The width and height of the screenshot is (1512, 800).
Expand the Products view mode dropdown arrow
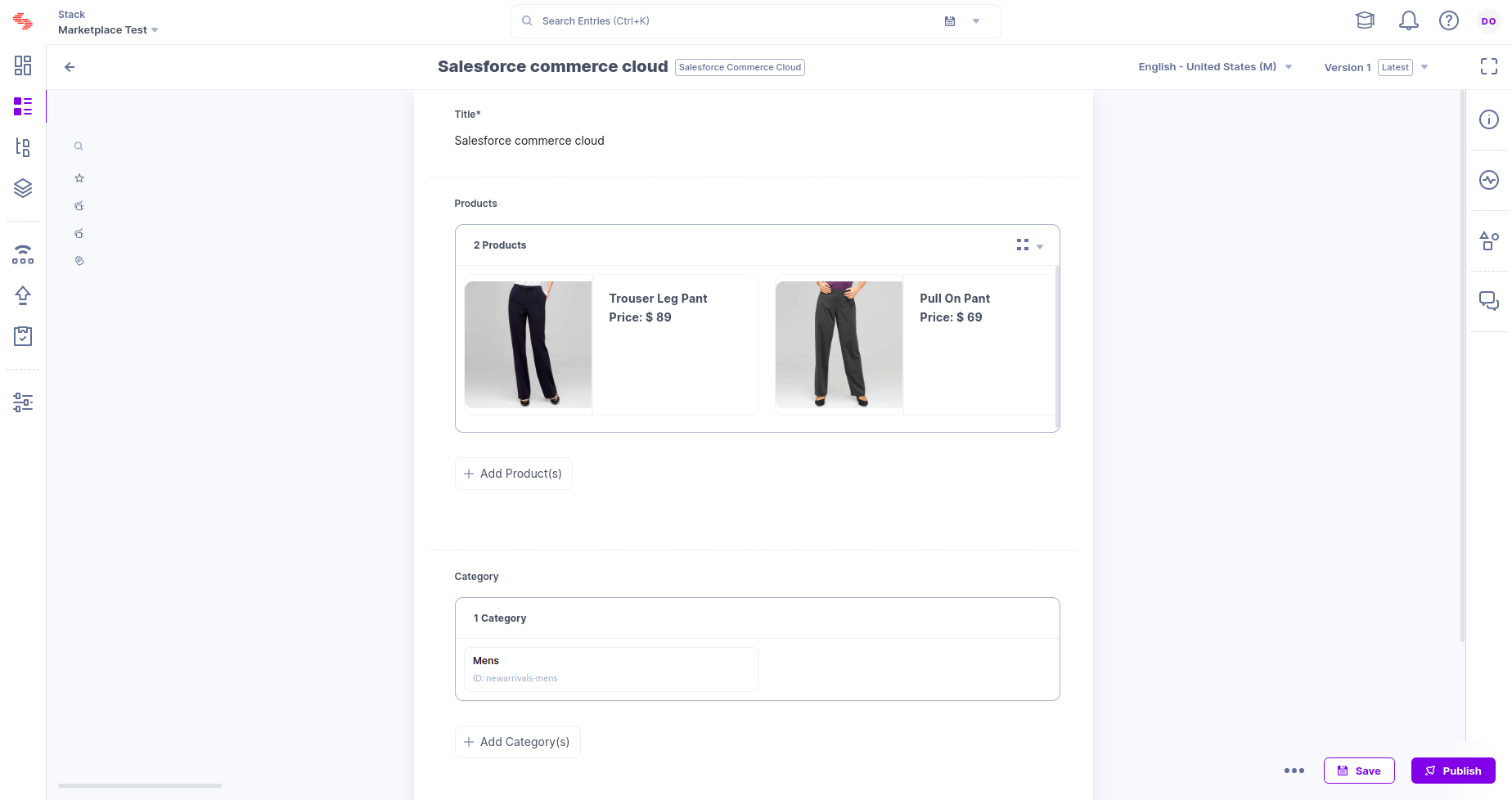click(x=1040, y=246)
